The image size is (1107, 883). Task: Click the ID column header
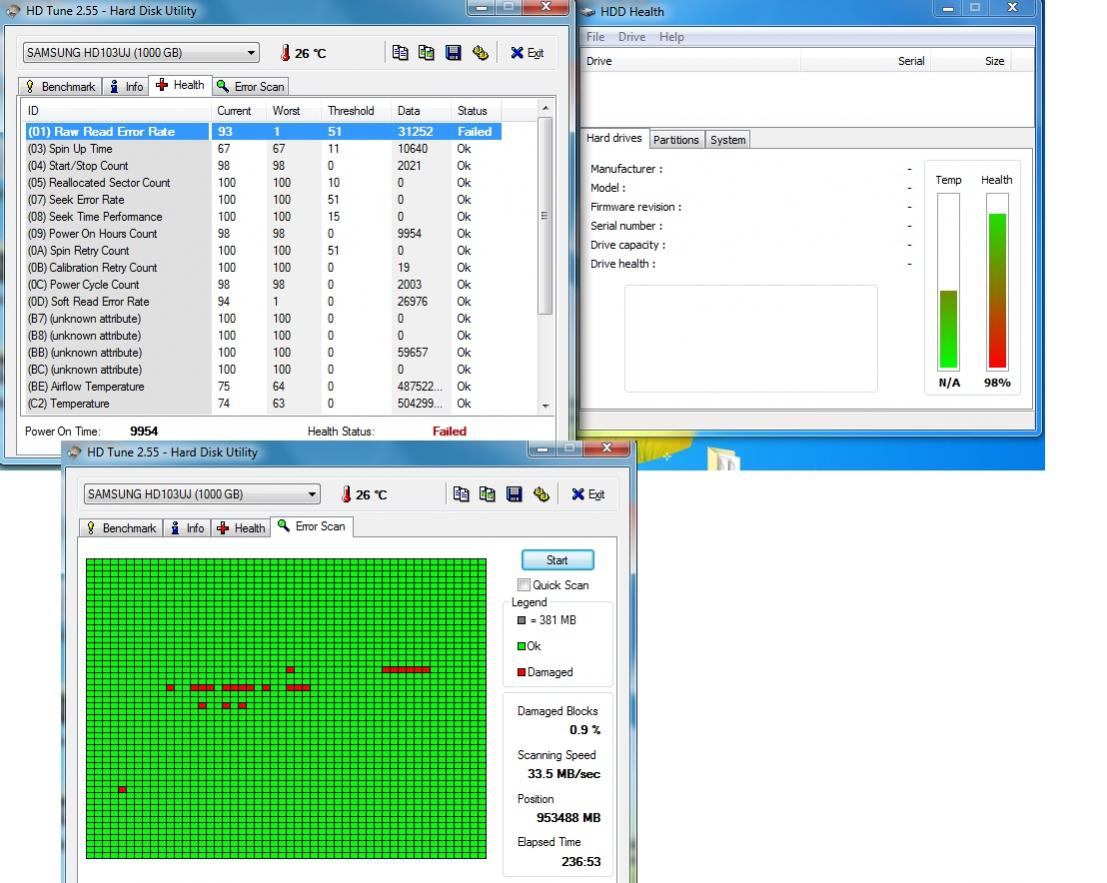(117, 111)
